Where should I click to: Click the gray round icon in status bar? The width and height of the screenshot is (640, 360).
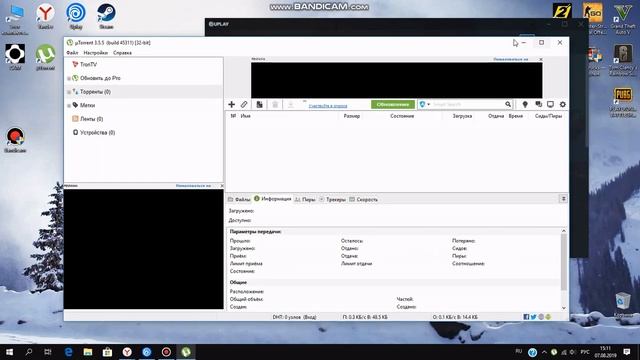click(x=541, y=317)
